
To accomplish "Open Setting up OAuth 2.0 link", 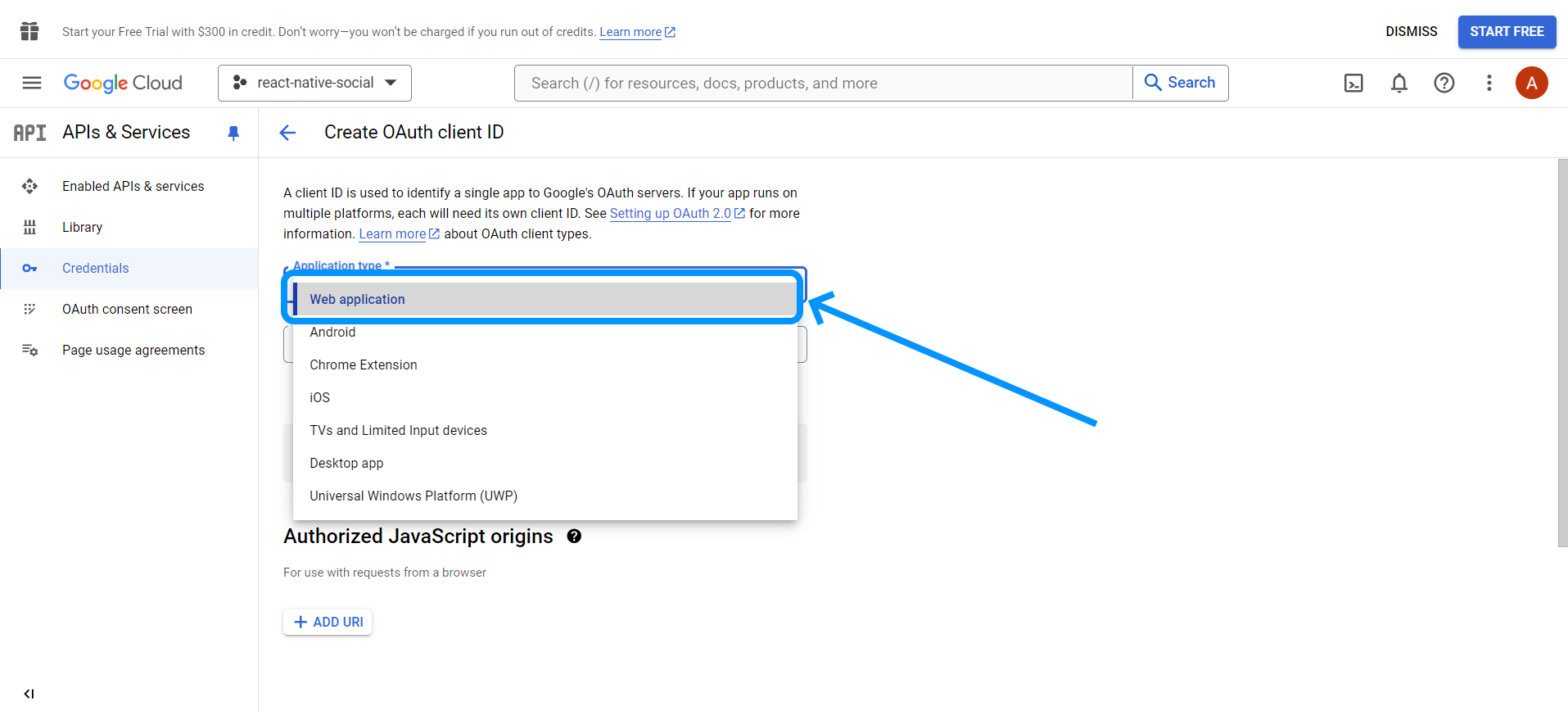I will [x=677, y=213].
